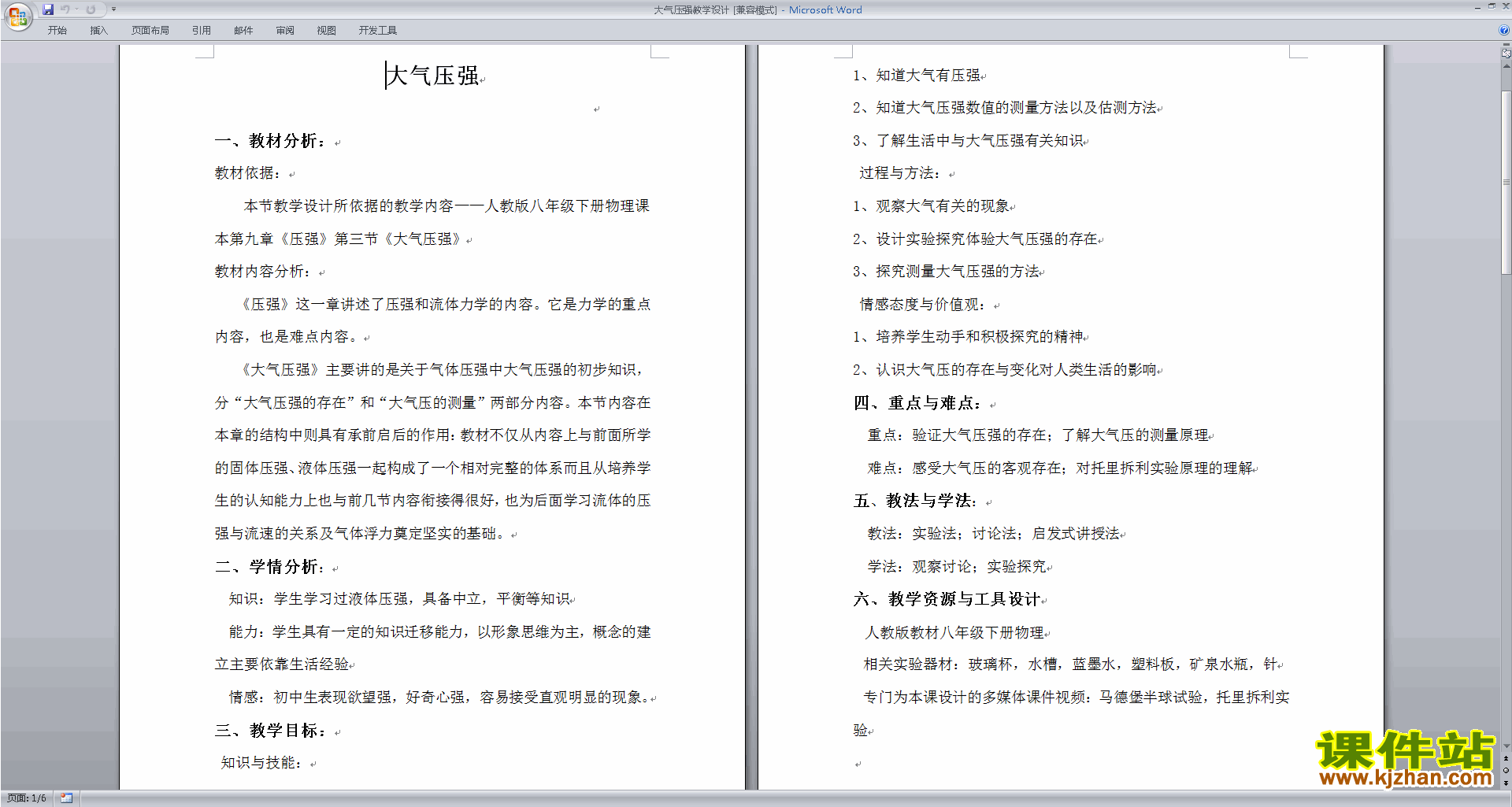Jump to the previous page button
This screenshot has width=1512, height=807.
coord(1506,758)
